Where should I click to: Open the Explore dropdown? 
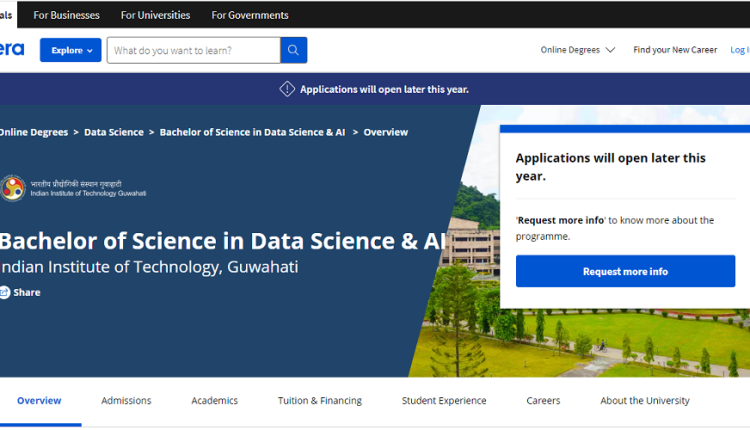pyautogui.click(x=71, y=50)
